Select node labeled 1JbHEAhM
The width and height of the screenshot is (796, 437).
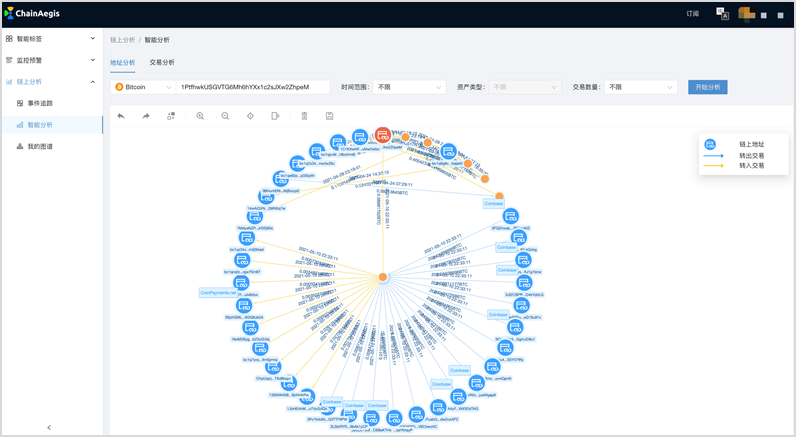click(307, 396)
